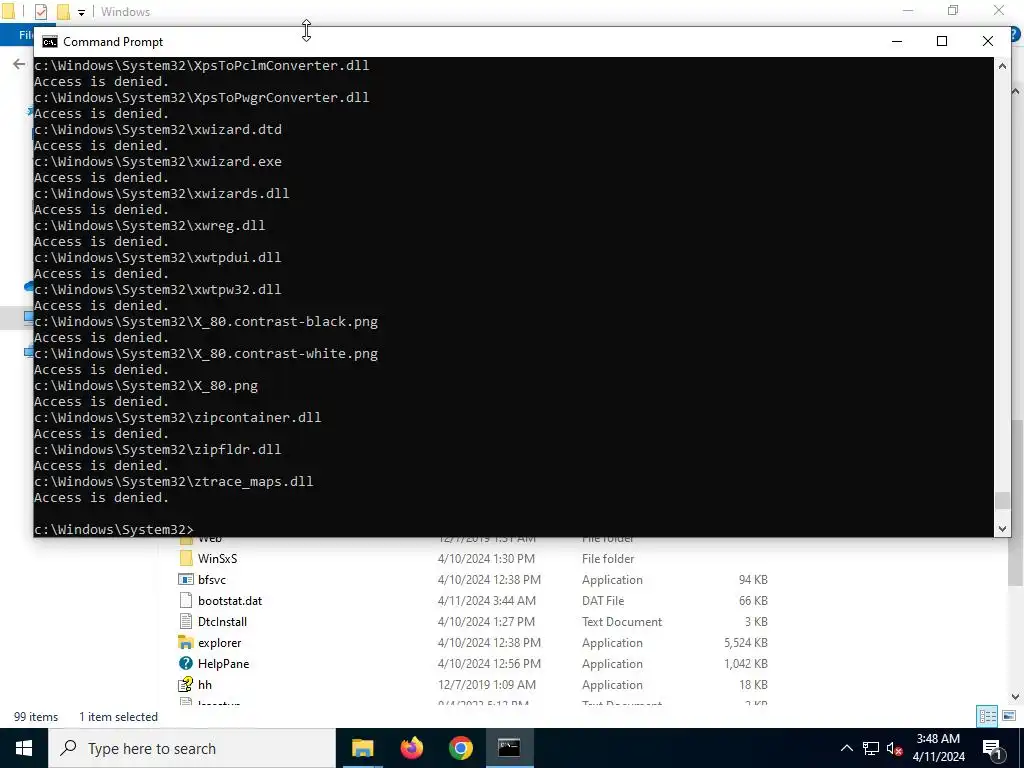Click the bootstat.dat file name

point(230,600)
